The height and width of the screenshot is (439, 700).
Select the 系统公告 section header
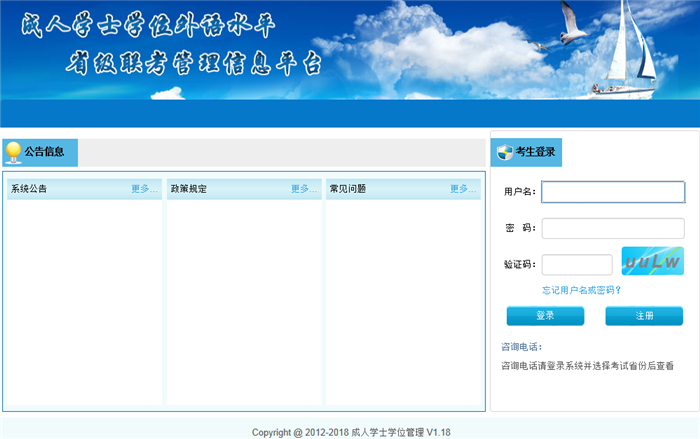click(29, 189)
